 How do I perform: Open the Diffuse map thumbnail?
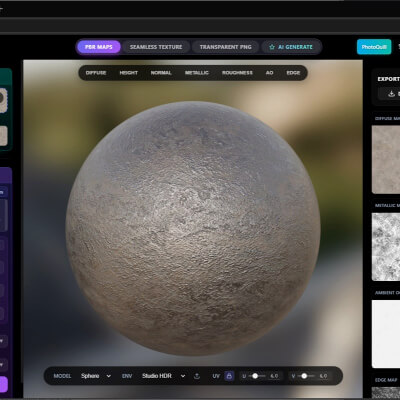tap(386, 160)
